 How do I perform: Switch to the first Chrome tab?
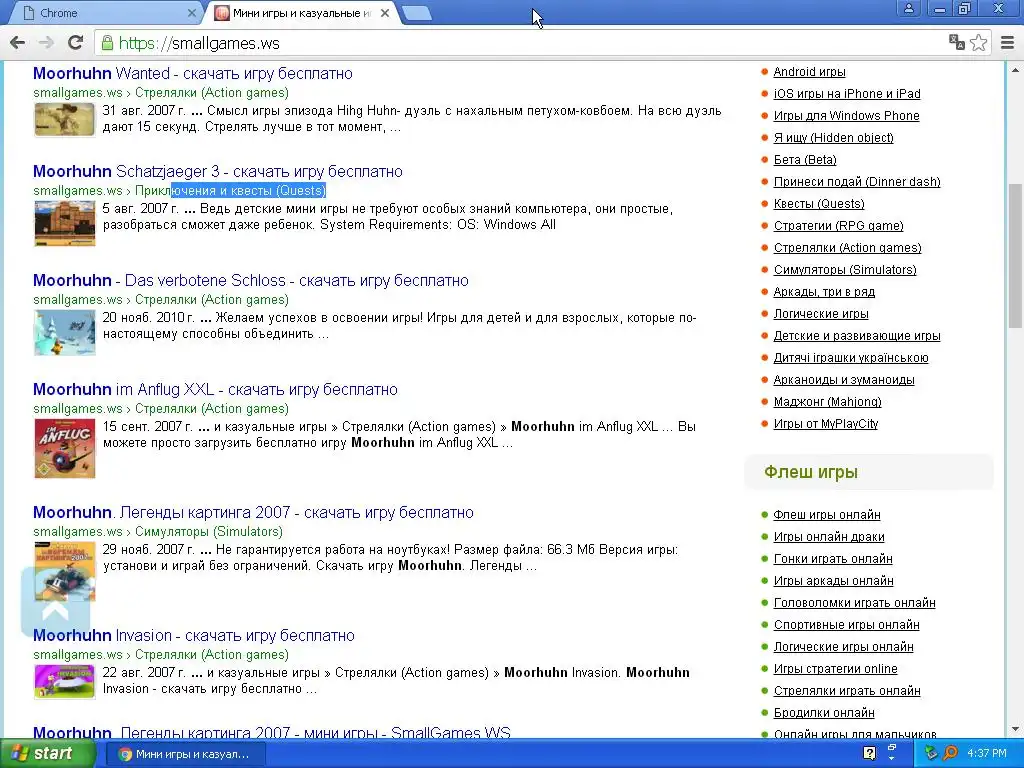point(104,13)
